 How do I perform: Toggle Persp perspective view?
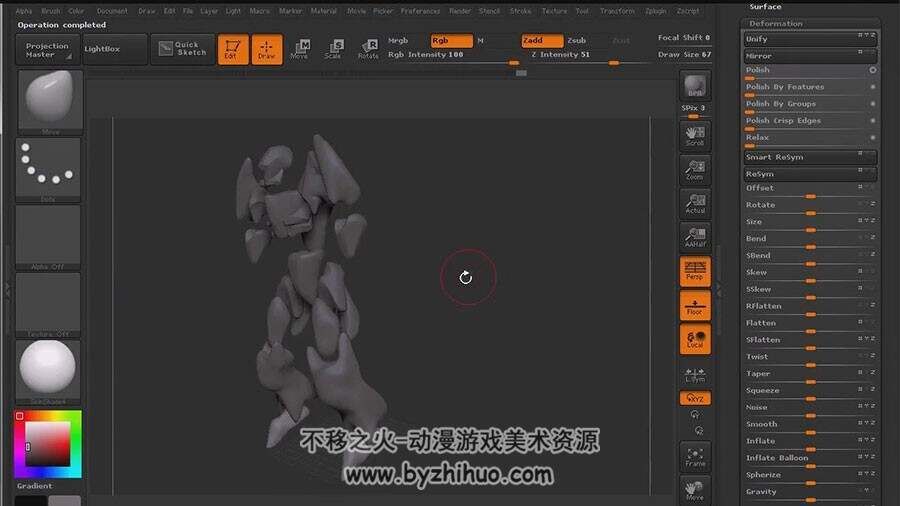point(695,271)
